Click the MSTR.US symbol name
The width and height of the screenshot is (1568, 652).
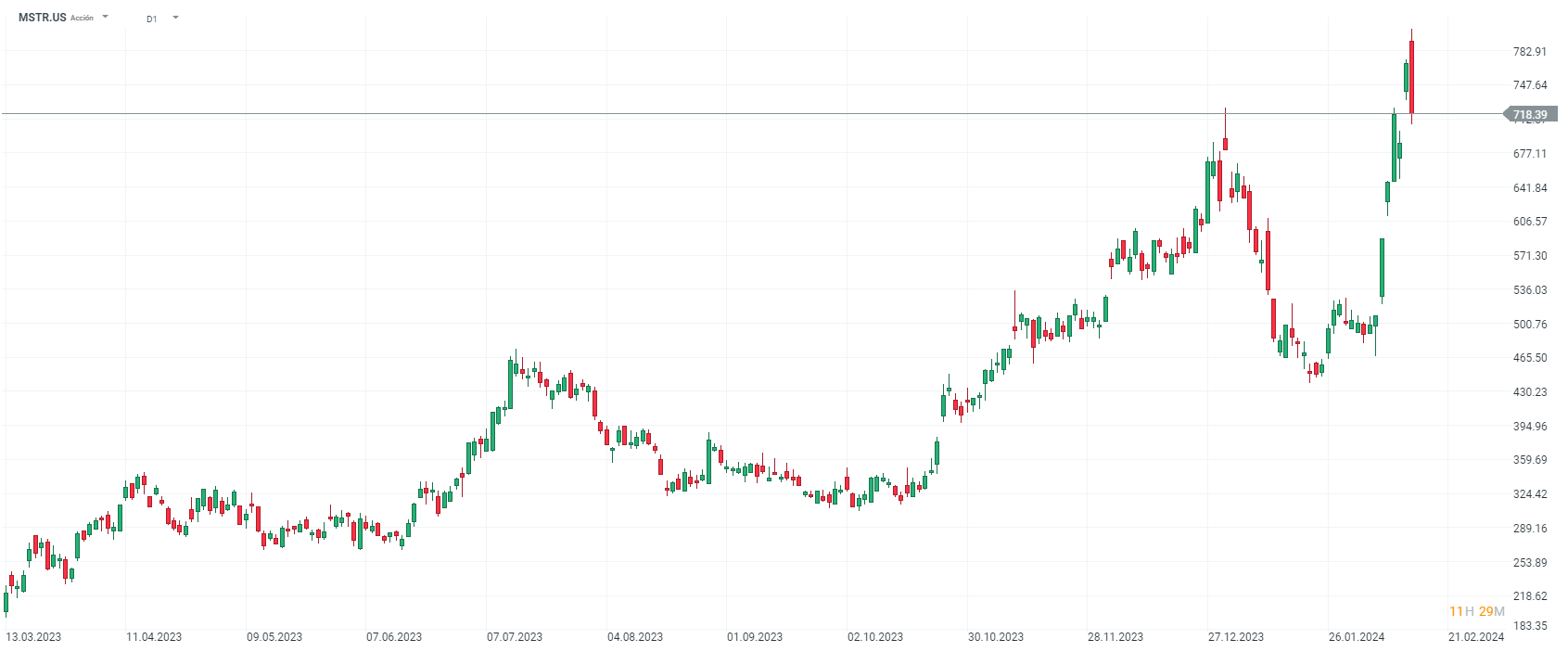(43, 18)
